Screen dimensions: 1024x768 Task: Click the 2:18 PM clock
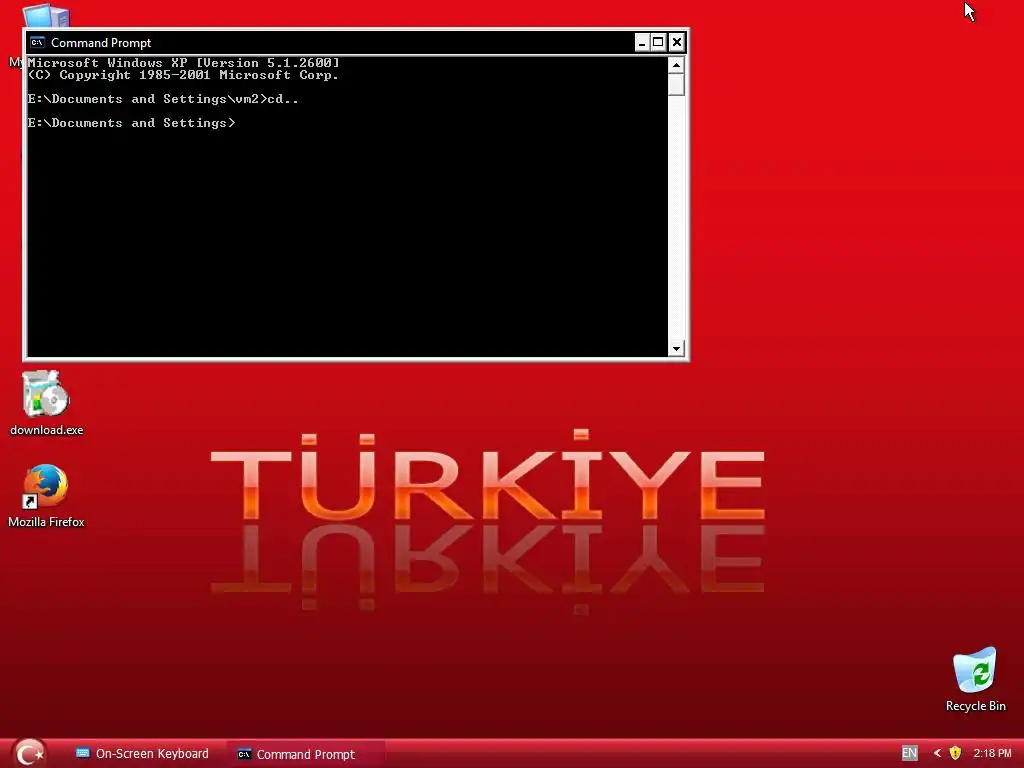pos(992,753)
